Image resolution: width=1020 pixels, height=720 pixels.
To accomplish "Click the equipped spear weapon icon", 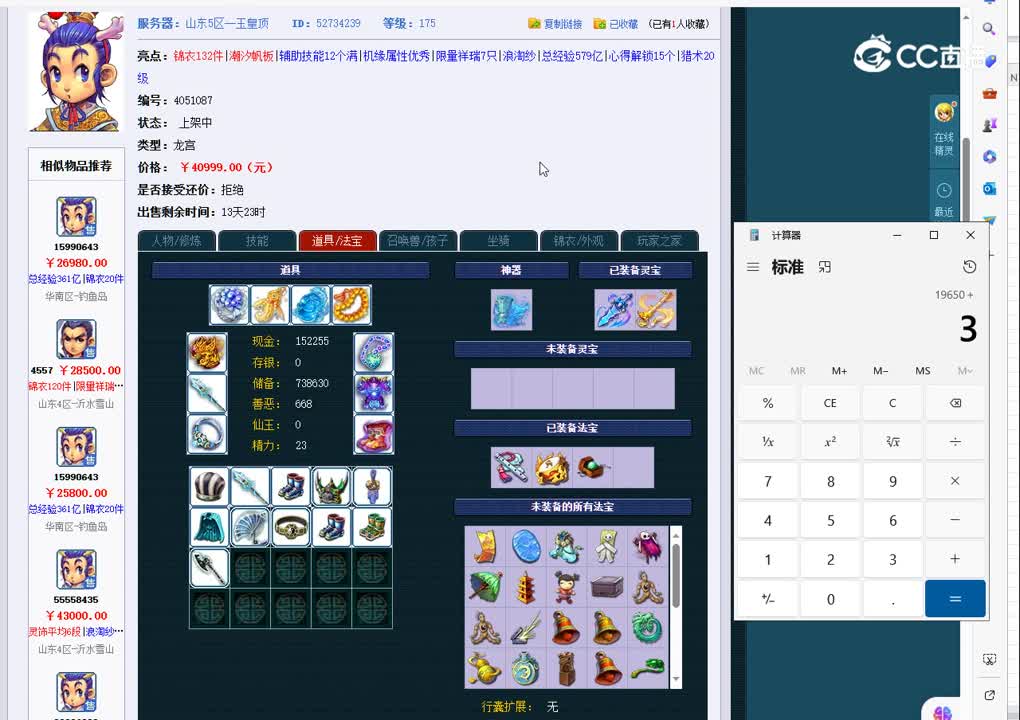I will (x=207, y=393).
